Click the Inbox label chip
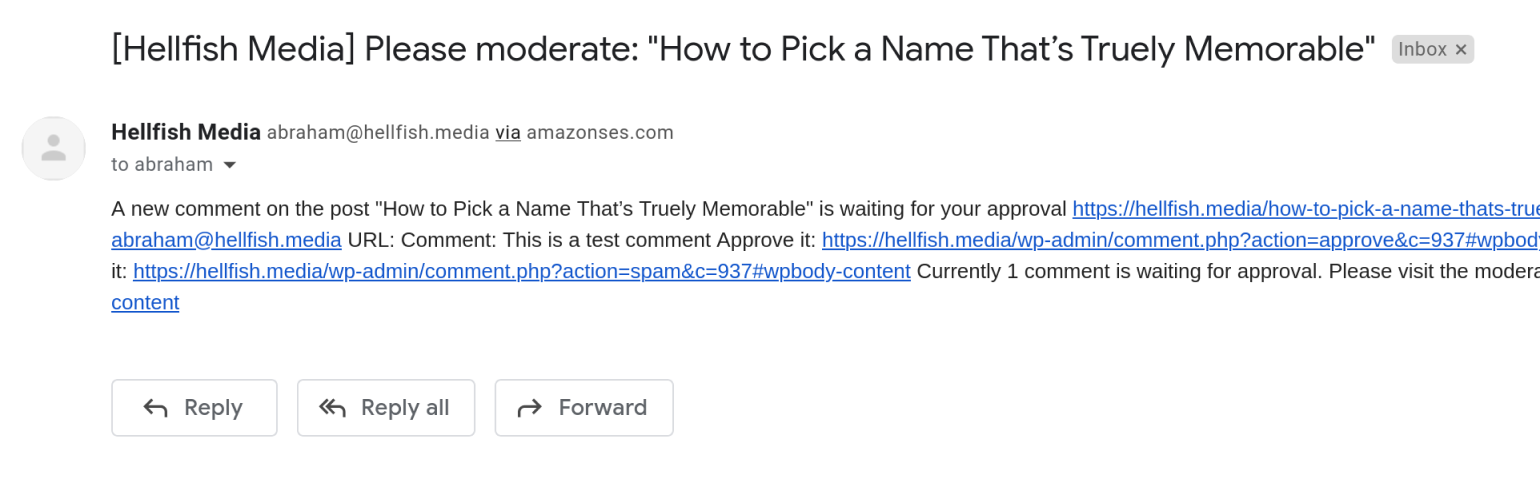 (x=1432, y=49)
